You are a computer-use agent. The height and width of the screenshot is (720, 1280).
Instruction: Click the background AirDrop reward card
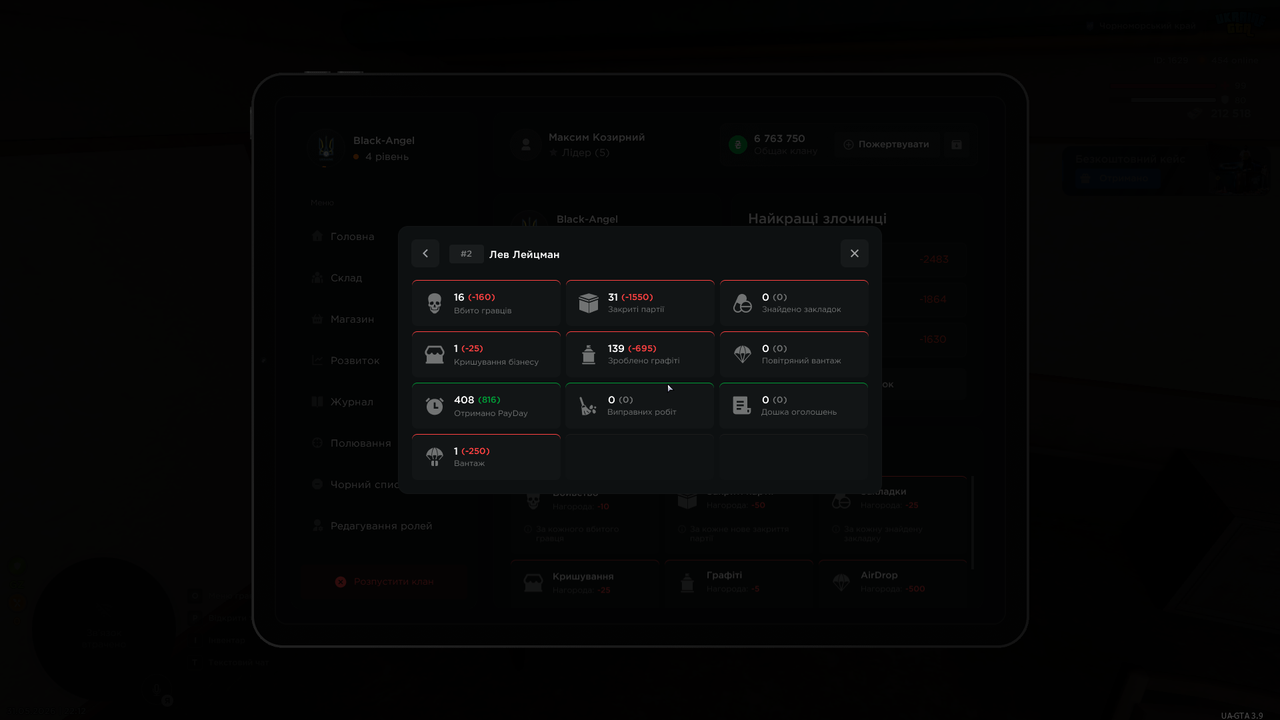click(894, 583)
